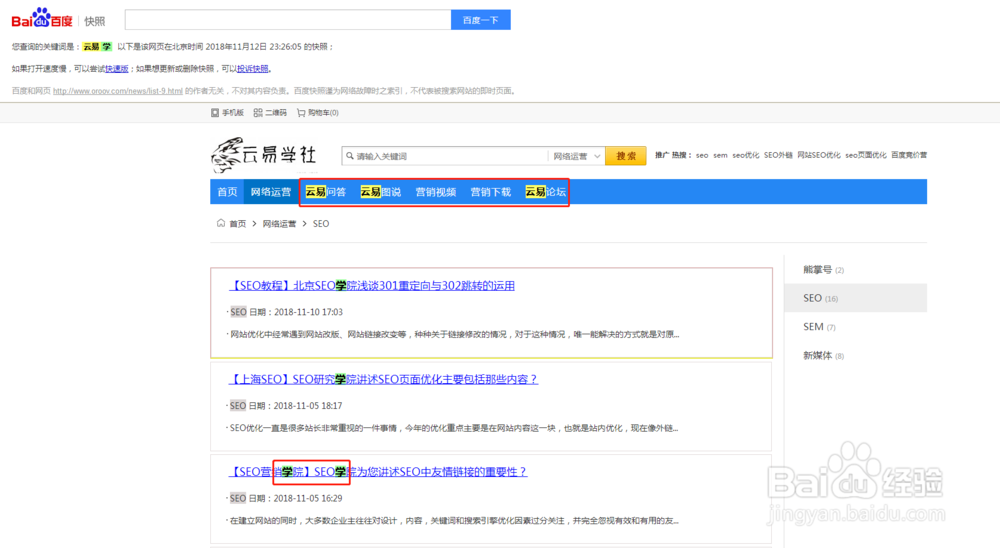Viewport: 1000px width, 548px height.
Task: Click the 云易学社 site logo
Action: (x=263, y=155)
